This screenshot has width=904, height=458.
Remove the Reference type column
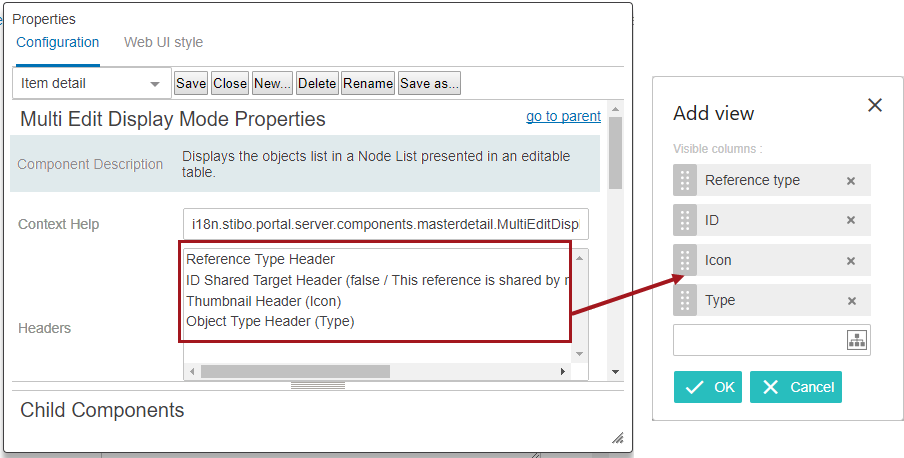point(850,181)
